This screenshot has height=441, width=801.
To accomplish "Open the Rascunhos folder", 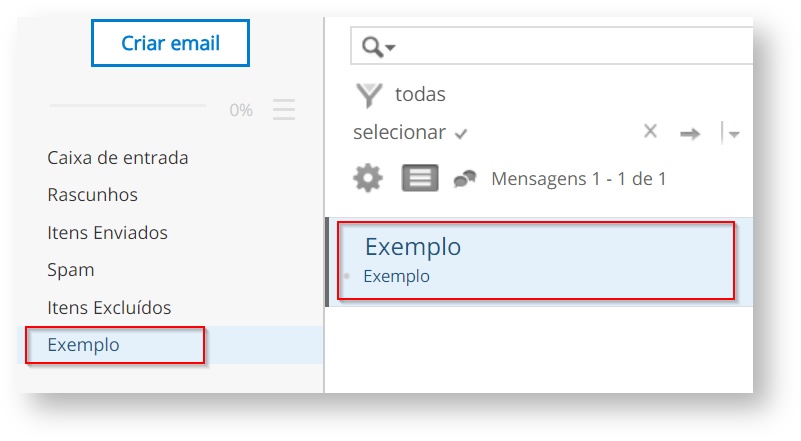I will [92, 195].
